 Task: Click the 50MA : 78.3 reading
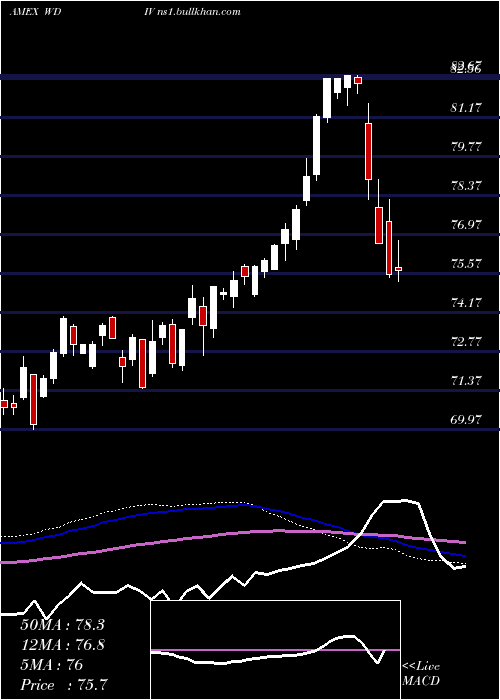[x=62, y=625]
